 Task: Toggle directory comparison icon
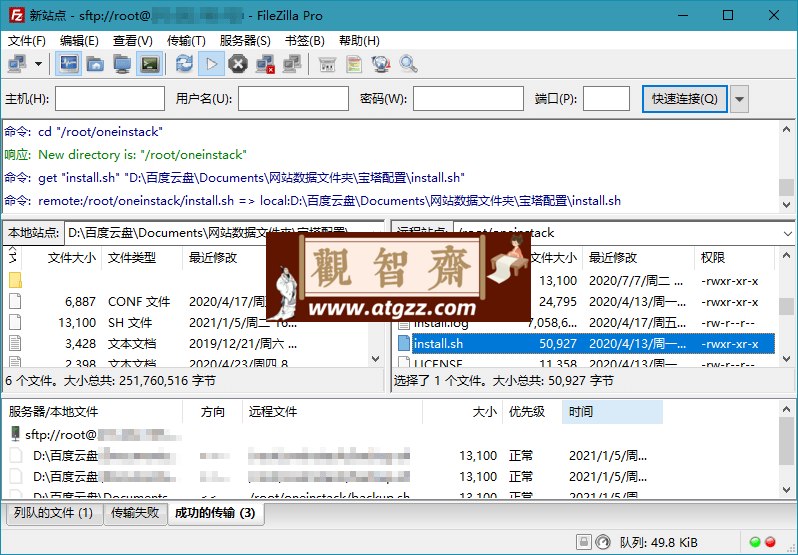(x=354, y=64)
